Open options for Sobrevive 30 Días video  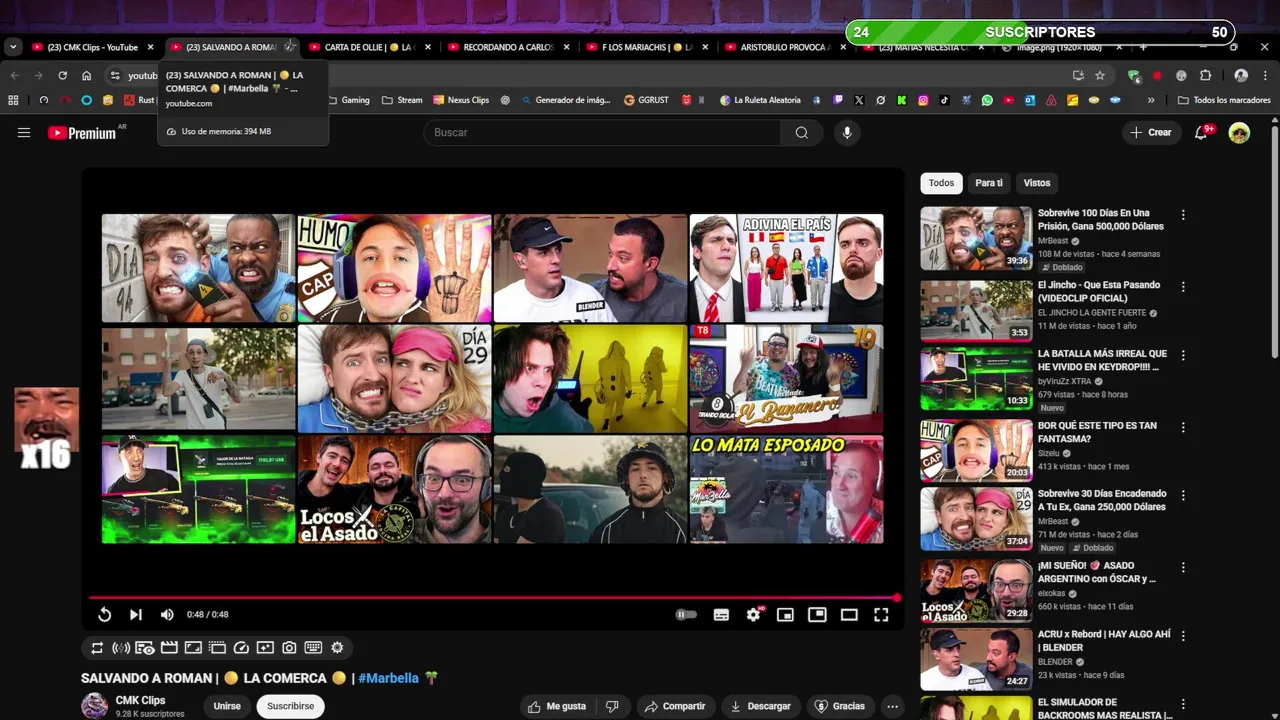(1183, 495)
